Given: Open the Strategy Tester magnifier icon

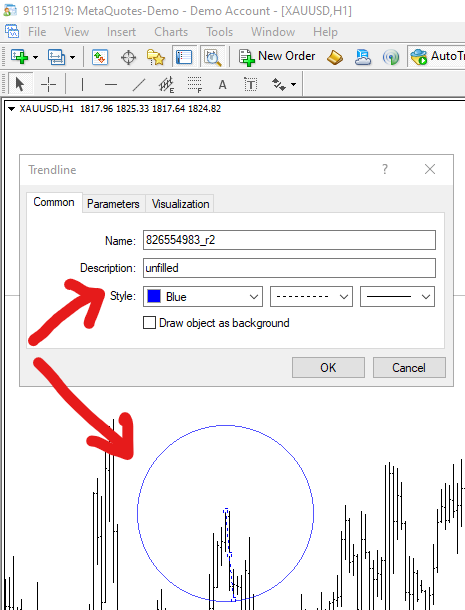Looking at the screenshot, I should coord(212,57).
